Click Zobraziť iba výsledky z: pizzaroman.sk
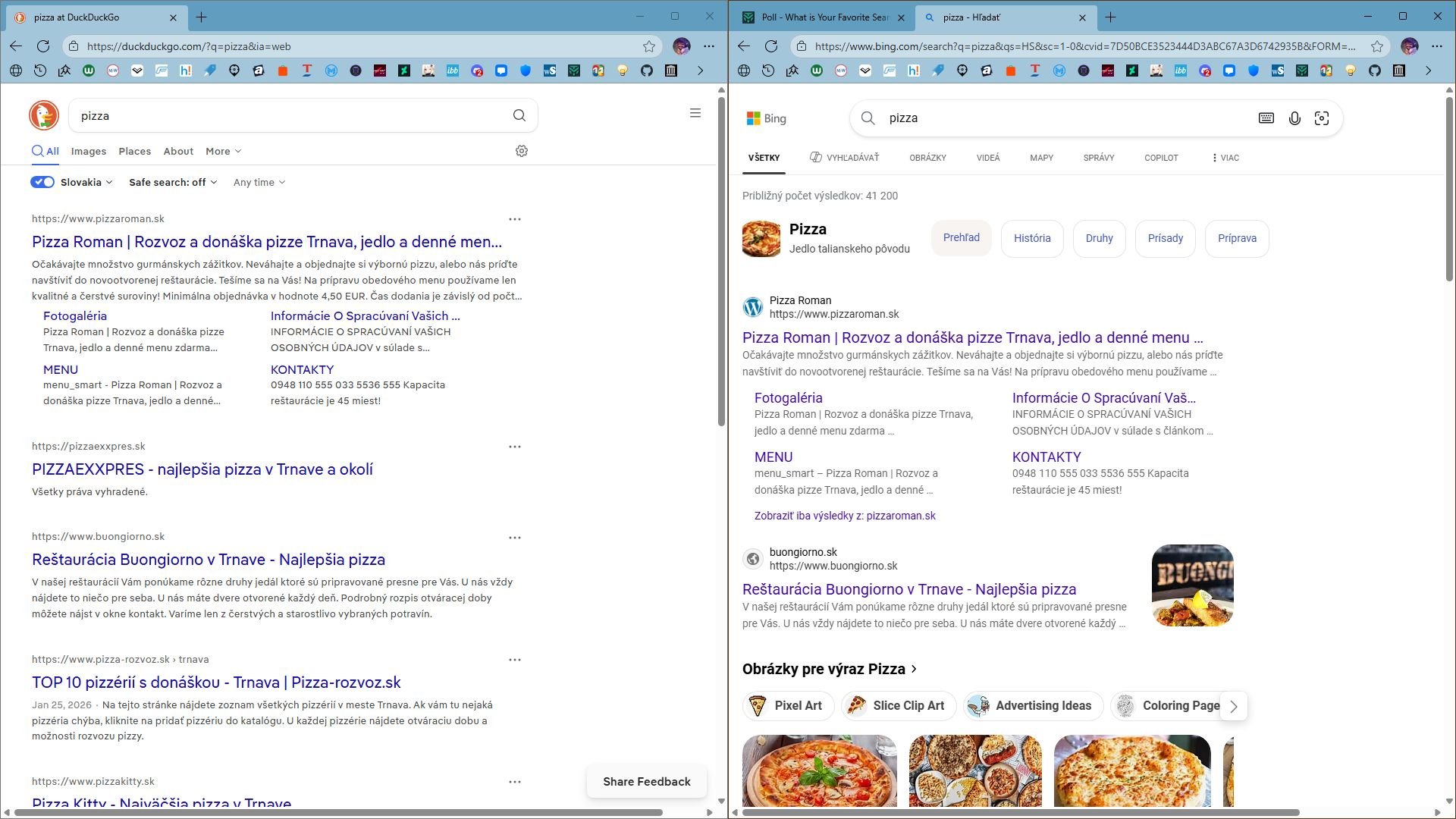The width and height of the screenshot is (1456, 819). coord(845,516)
